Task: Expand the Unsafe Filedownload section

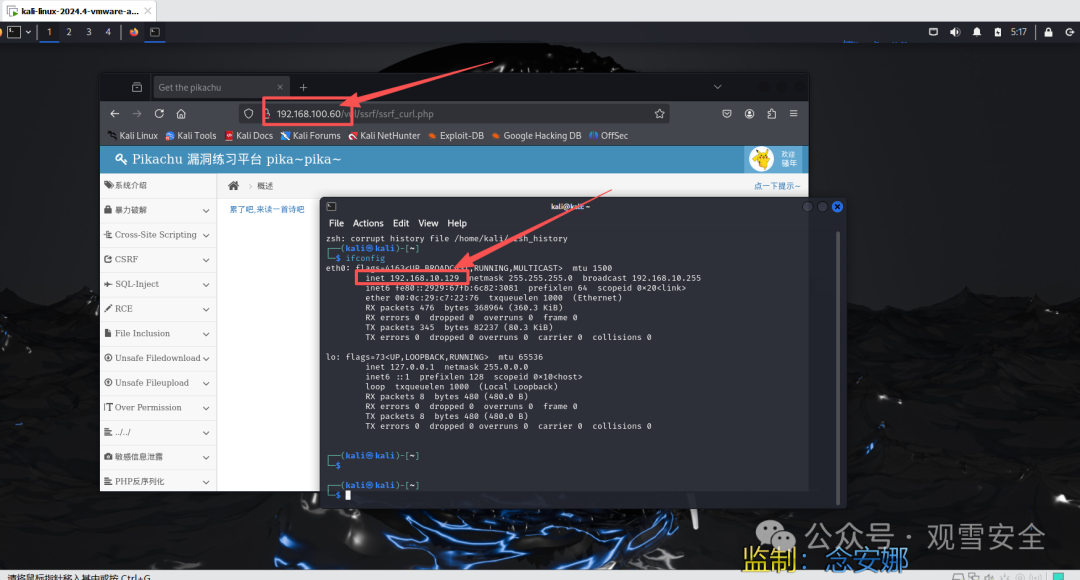Action: (158, 358)
